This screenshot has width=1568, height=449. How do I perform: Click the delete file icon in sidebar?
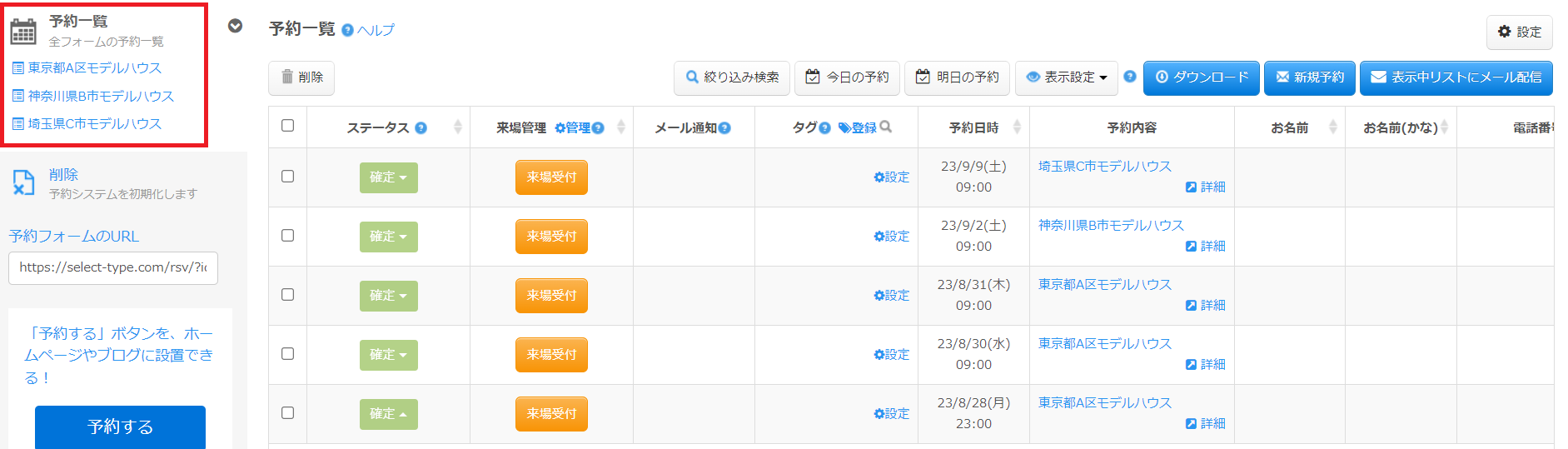pos(23,182)
